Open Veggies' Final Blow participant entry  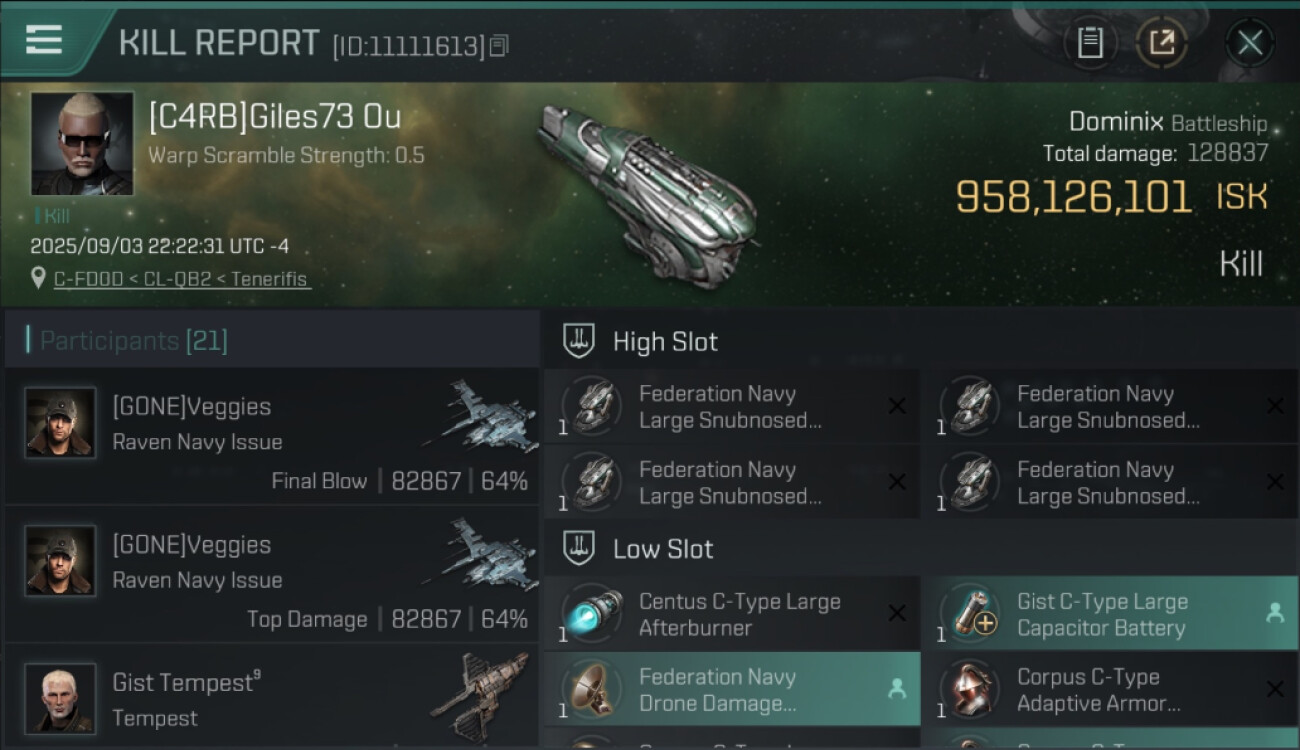[x=272, y=438]
